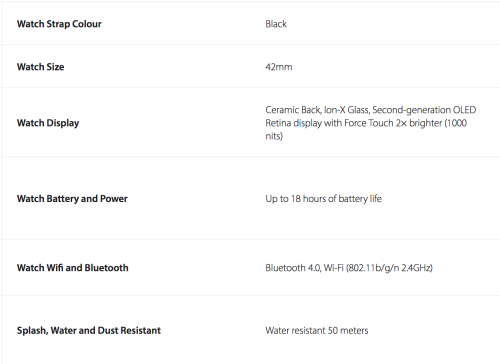This screenshot has height=364, width=500.
Task: Select the Watch Wifi and Bluetooth label
Action: click(72, 268)
